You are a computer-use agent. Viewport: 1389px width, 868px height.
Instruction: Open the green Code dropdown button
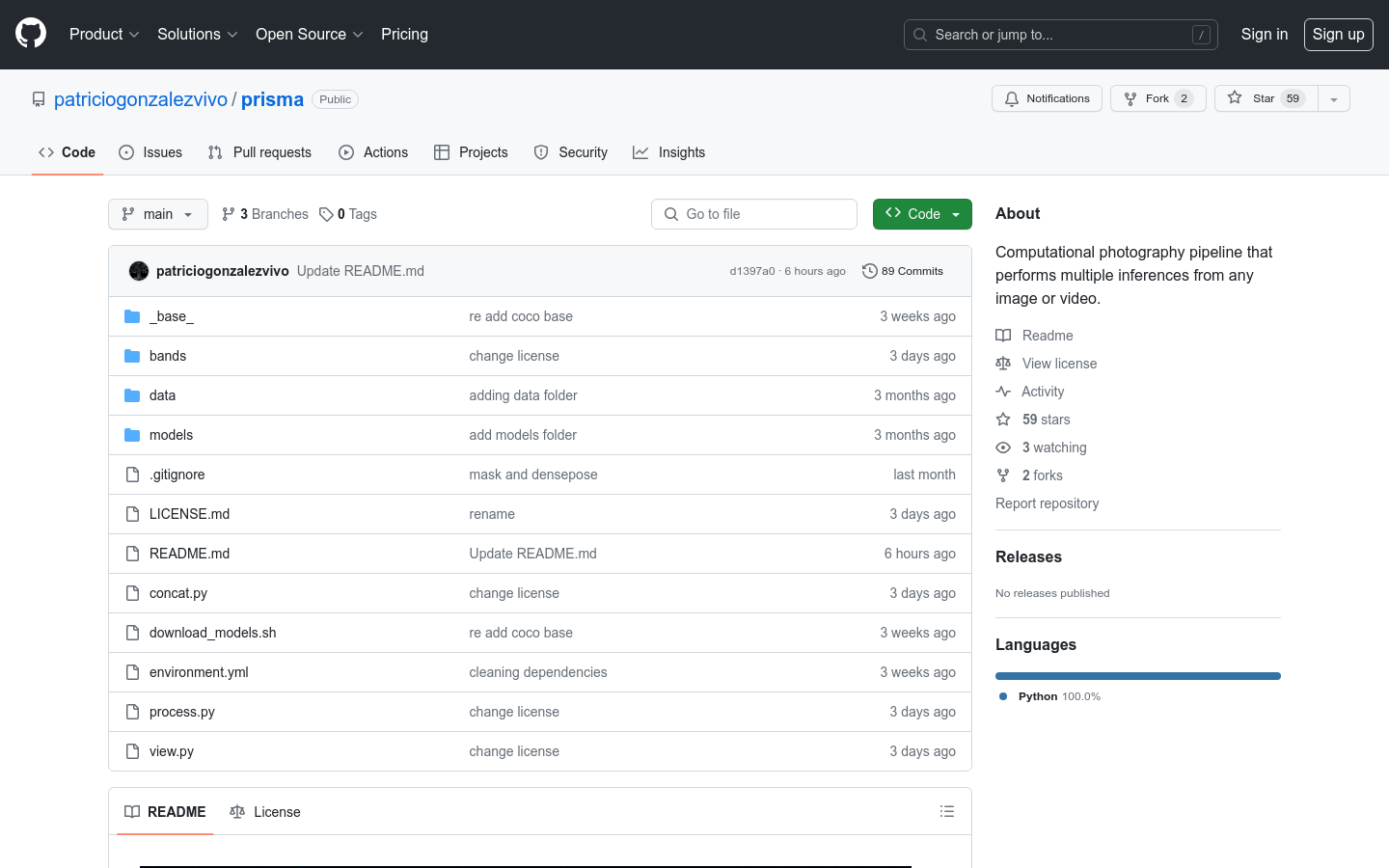(x=922, y=214)
